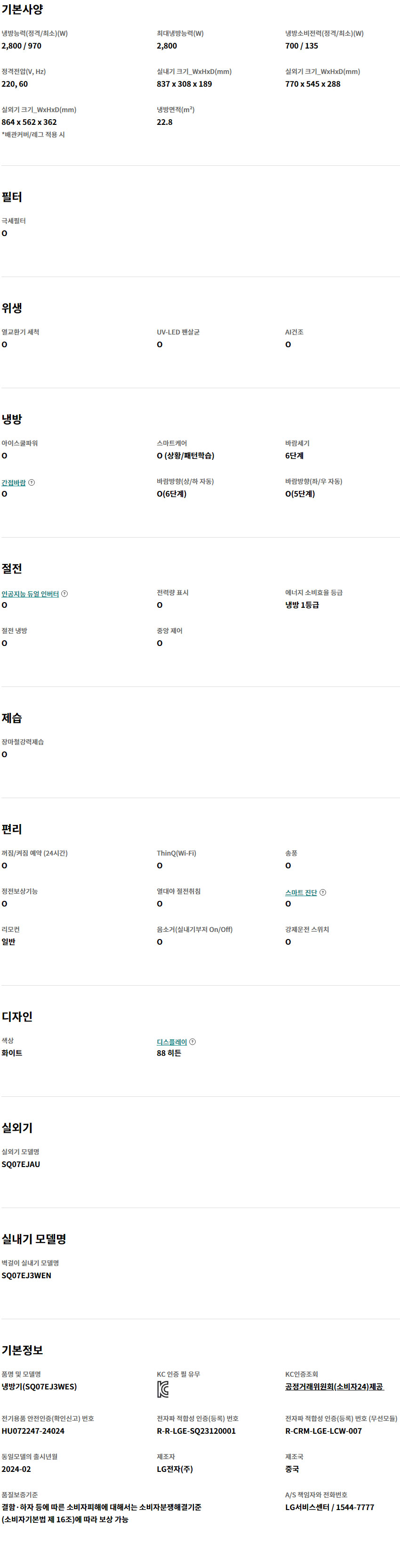The image size is (400, 1568).
Task: Select the outdoor unit model SQ07EJAU text
Action: coord(21,1164)
